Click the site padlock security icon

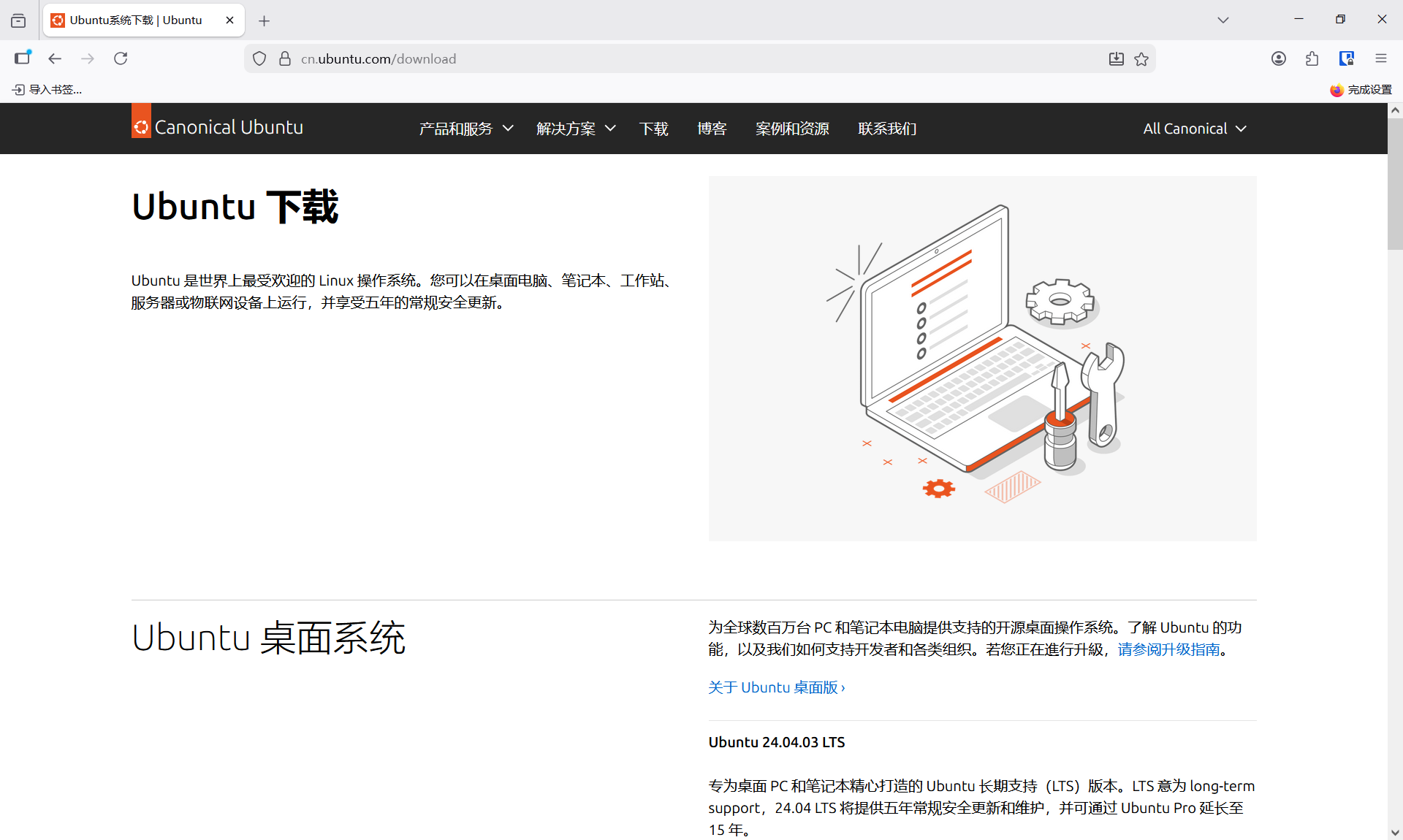click(285, 58)
